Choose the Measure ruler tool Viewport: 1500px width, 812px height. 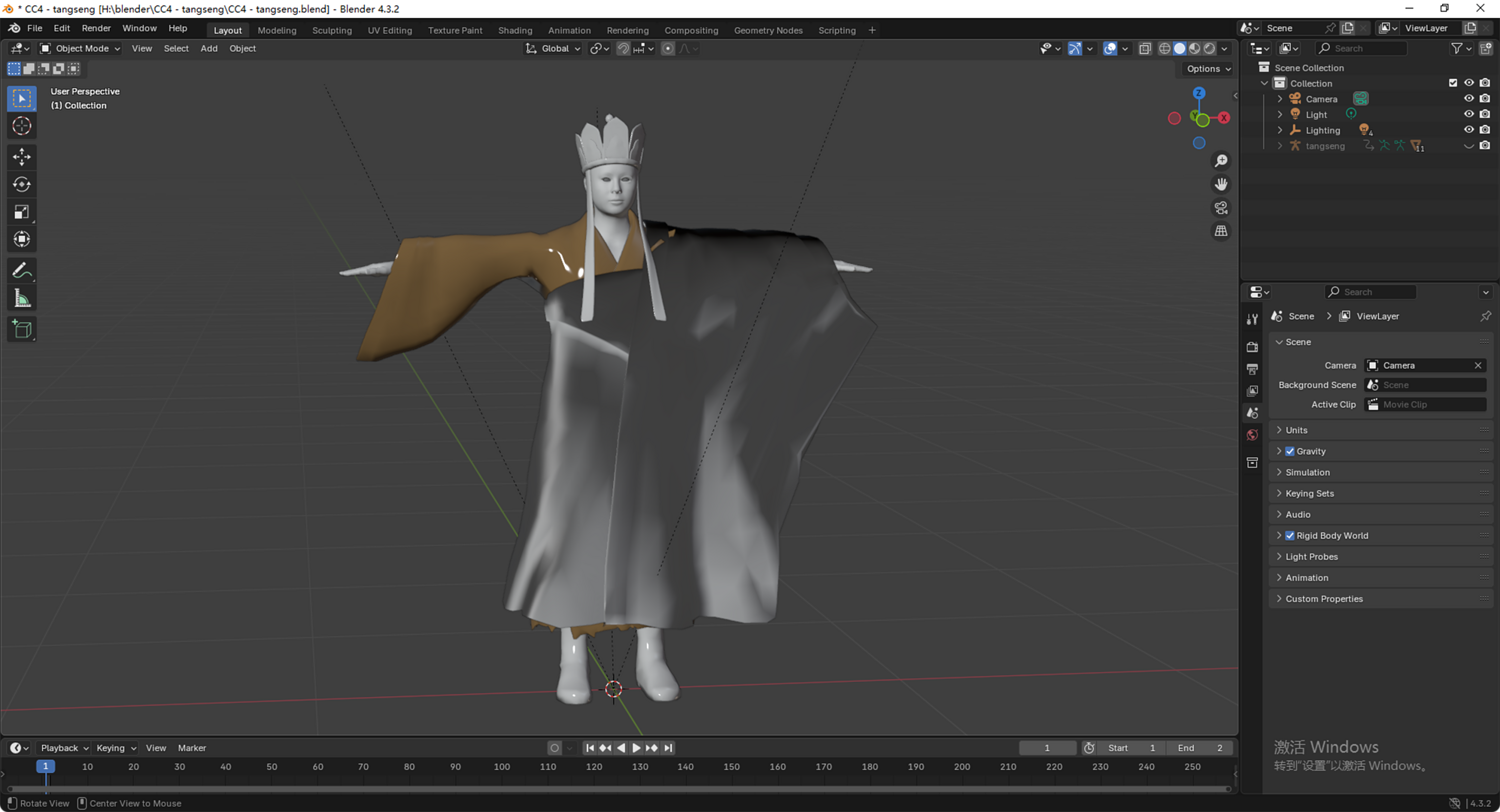pyautogui.click(x=22, y=298)
